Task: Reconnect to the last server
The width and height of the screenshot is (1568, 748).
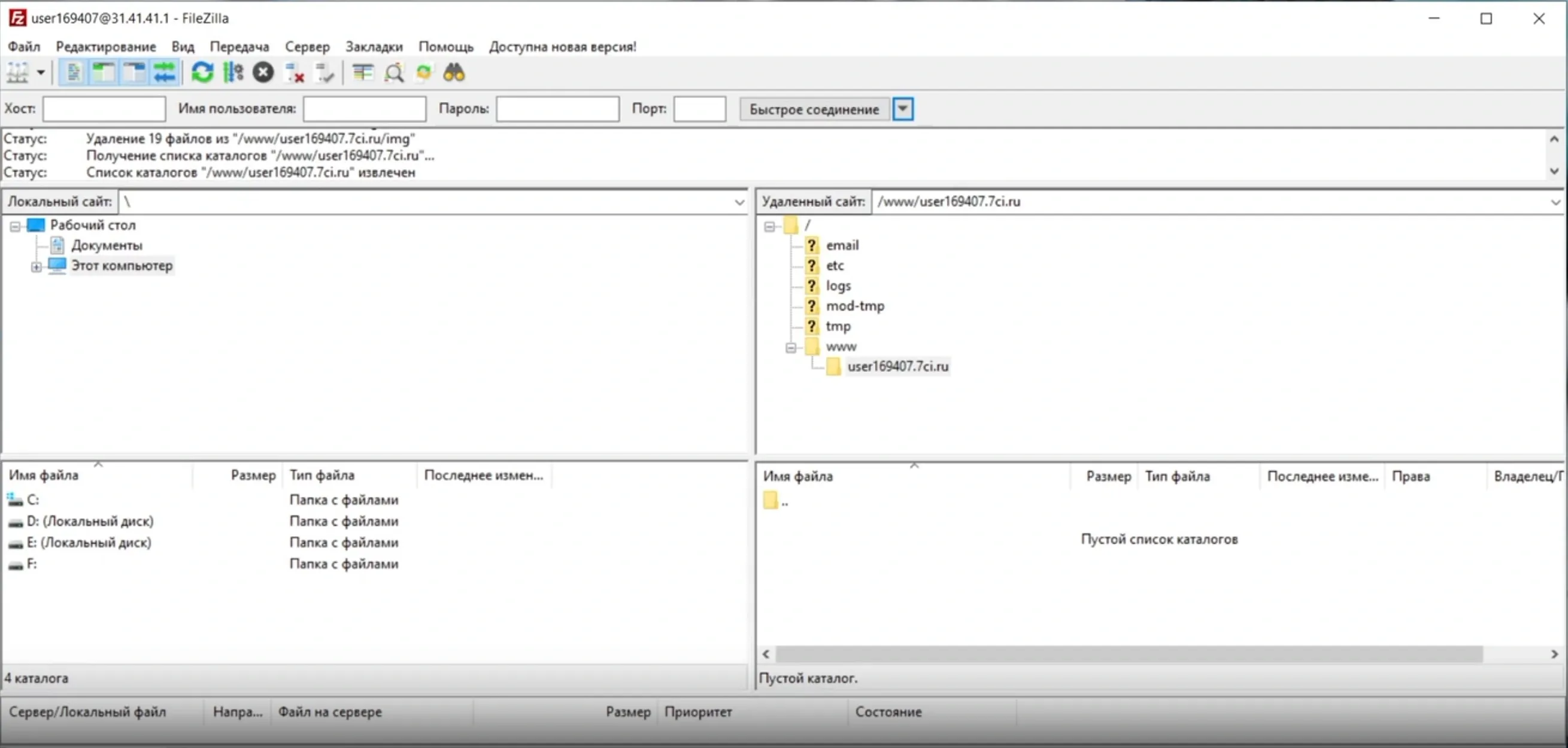Action: click(x=324, y=73)
